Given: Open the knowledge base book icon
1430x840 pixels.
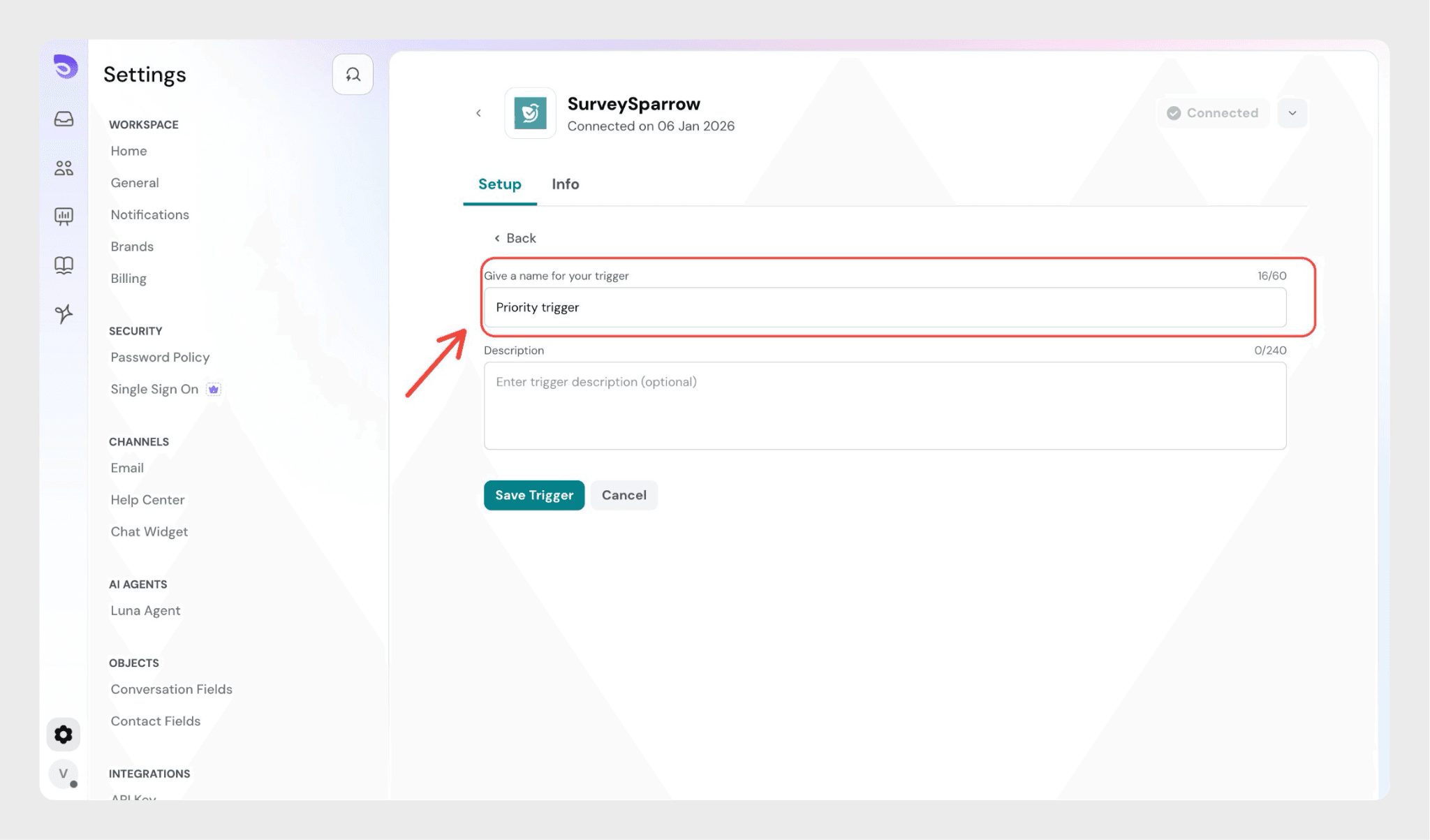Looking at the screenshot, I should (64, 265).
